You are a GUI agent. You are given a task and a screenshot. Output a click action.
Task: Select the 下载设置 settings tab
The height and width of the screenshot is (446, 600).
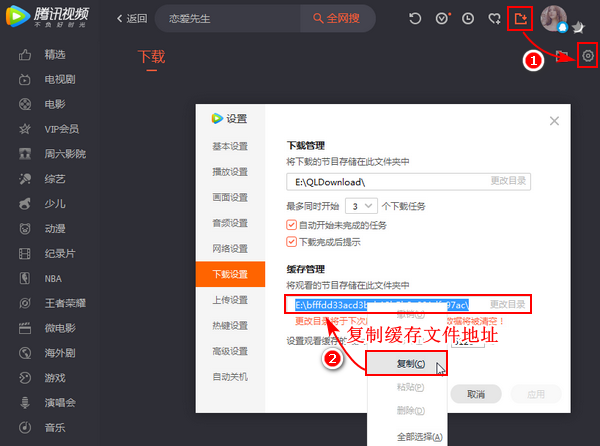[x=230, y=274]
